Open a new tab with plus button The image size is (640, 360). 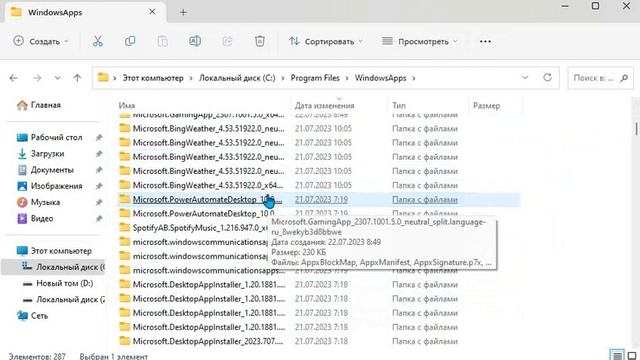(x=183, y=12)
